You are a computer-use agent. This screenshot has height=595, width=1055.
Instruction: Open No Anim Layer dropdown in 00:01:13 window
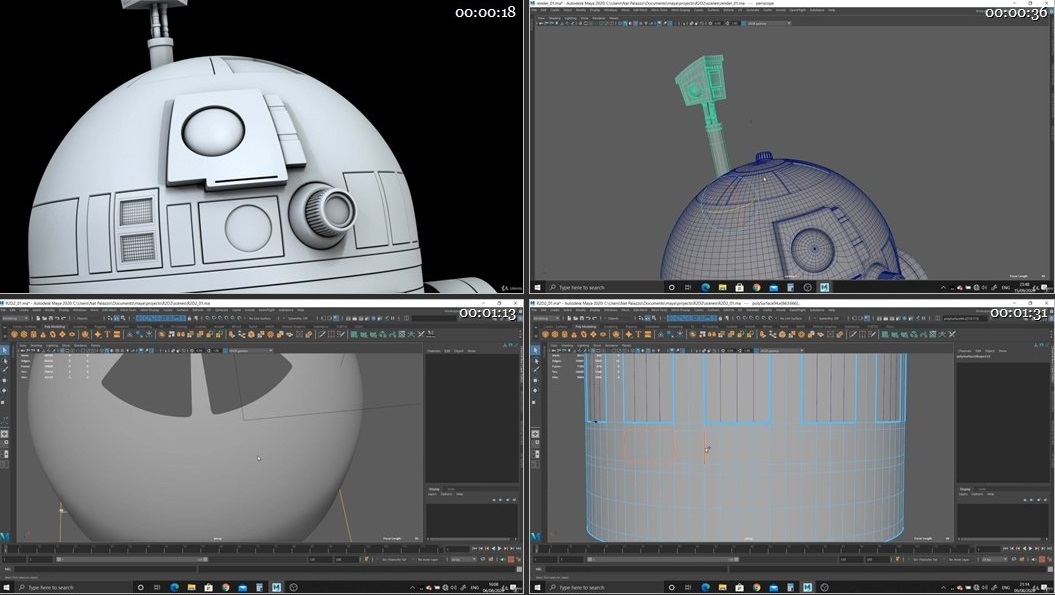[429, 559]
